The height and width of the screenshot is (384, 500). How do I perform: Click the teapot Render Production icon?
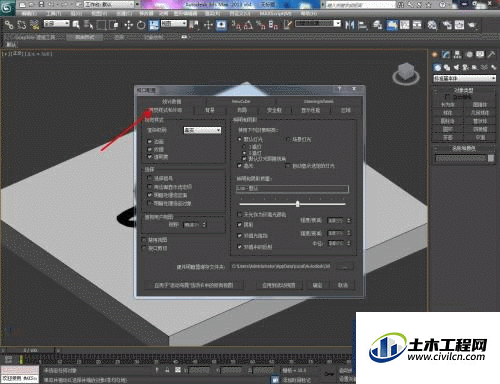[472, 25]
